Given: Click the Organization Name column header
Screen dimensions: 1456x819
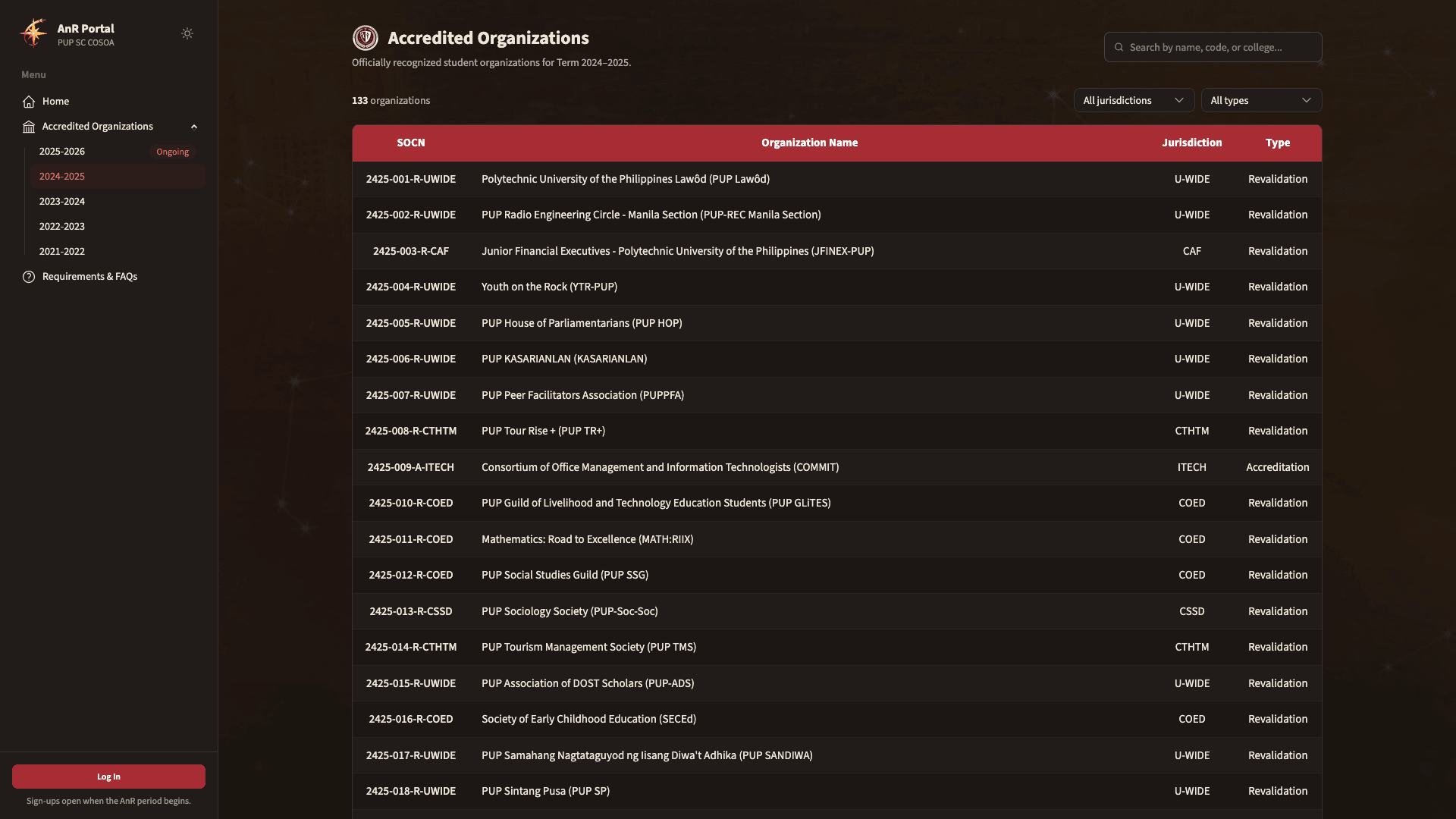Looking at the screenshot, I should (809, 143).
